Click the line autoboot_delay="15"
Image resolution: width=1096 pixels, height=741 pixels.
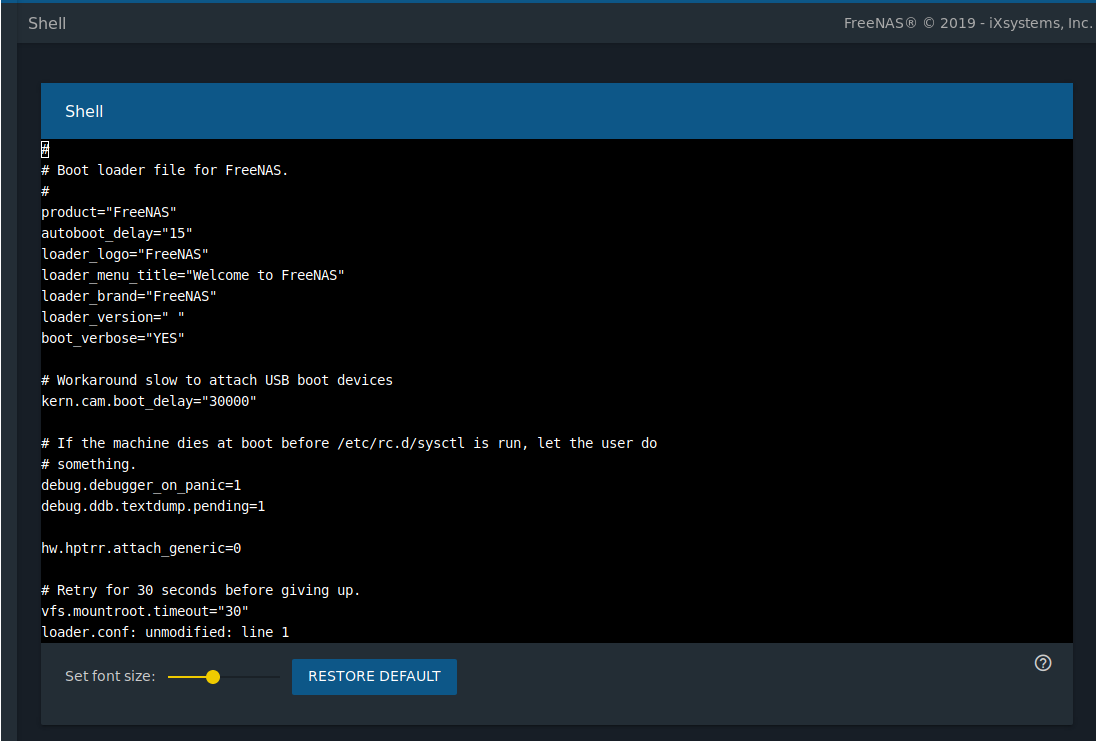[117, 233]
